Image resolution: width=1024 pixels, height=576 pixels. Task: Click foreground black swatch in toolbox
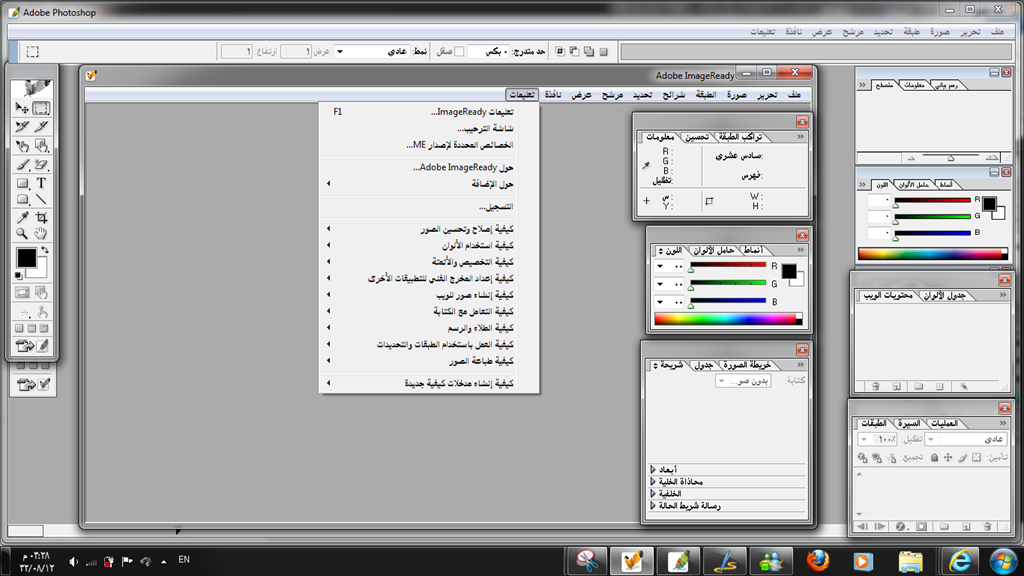click(x=26, y=258)
